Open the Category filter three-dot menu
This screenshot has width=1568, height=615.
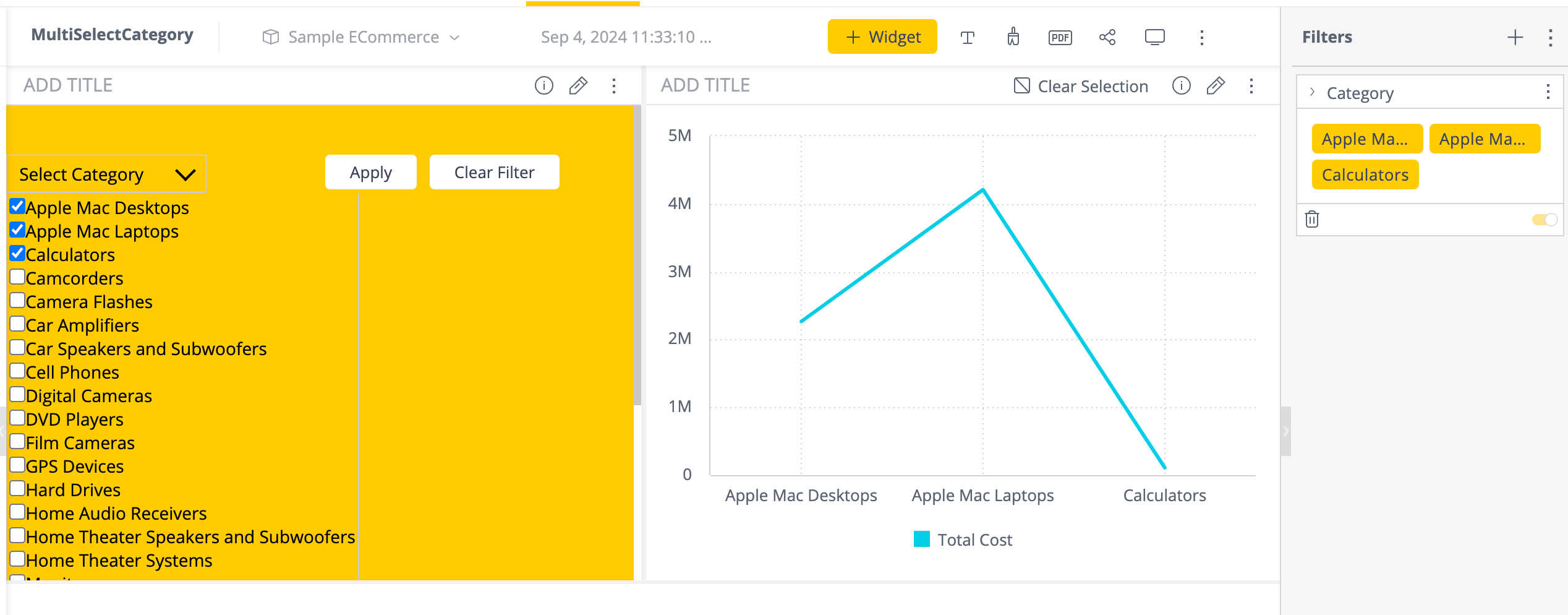click(x=1548, y=92)
